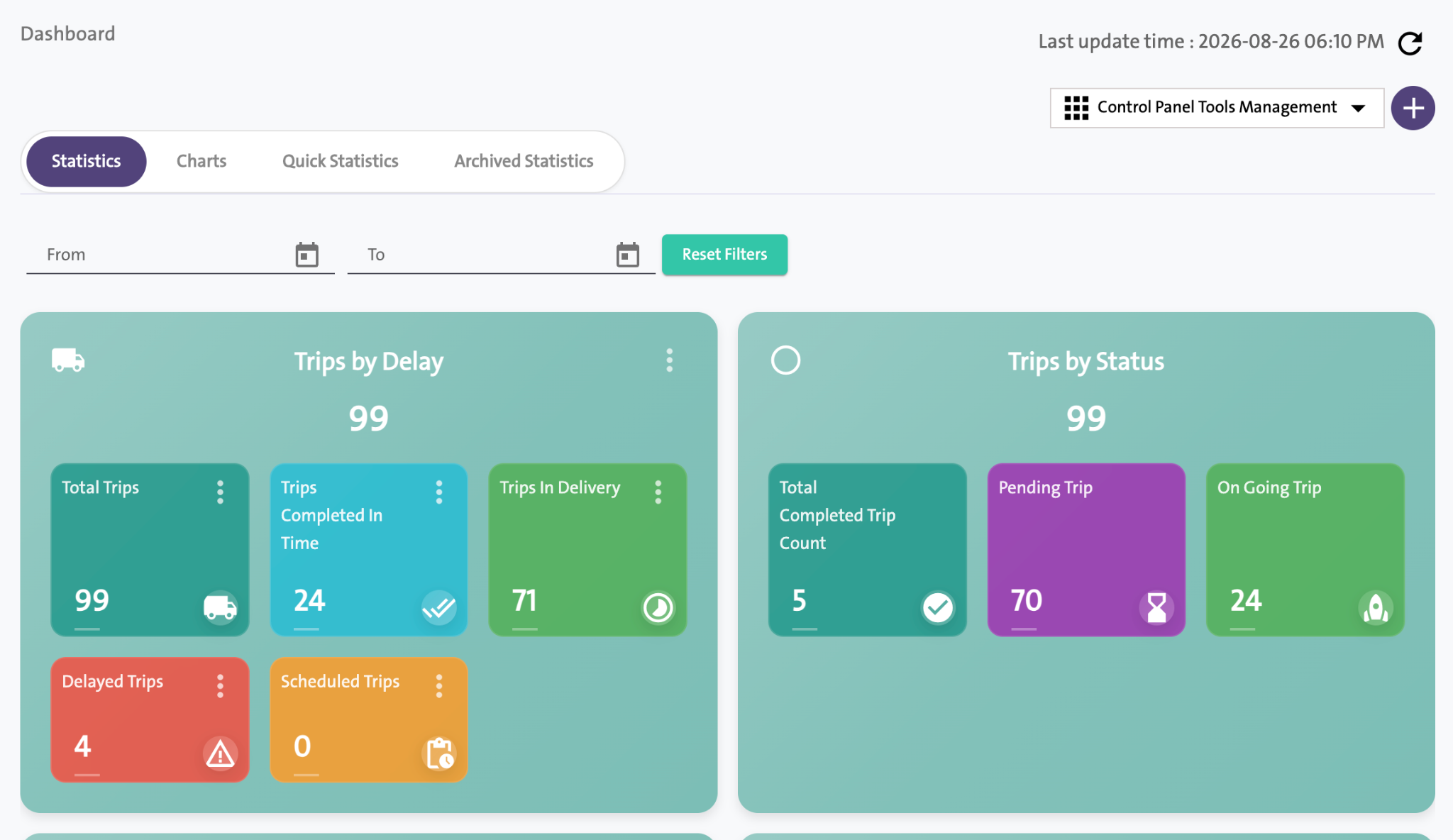Click the hourglass icon on Pending Trip card
Viewport: 1453px width, 840px height.
(x=1156, y=607)
